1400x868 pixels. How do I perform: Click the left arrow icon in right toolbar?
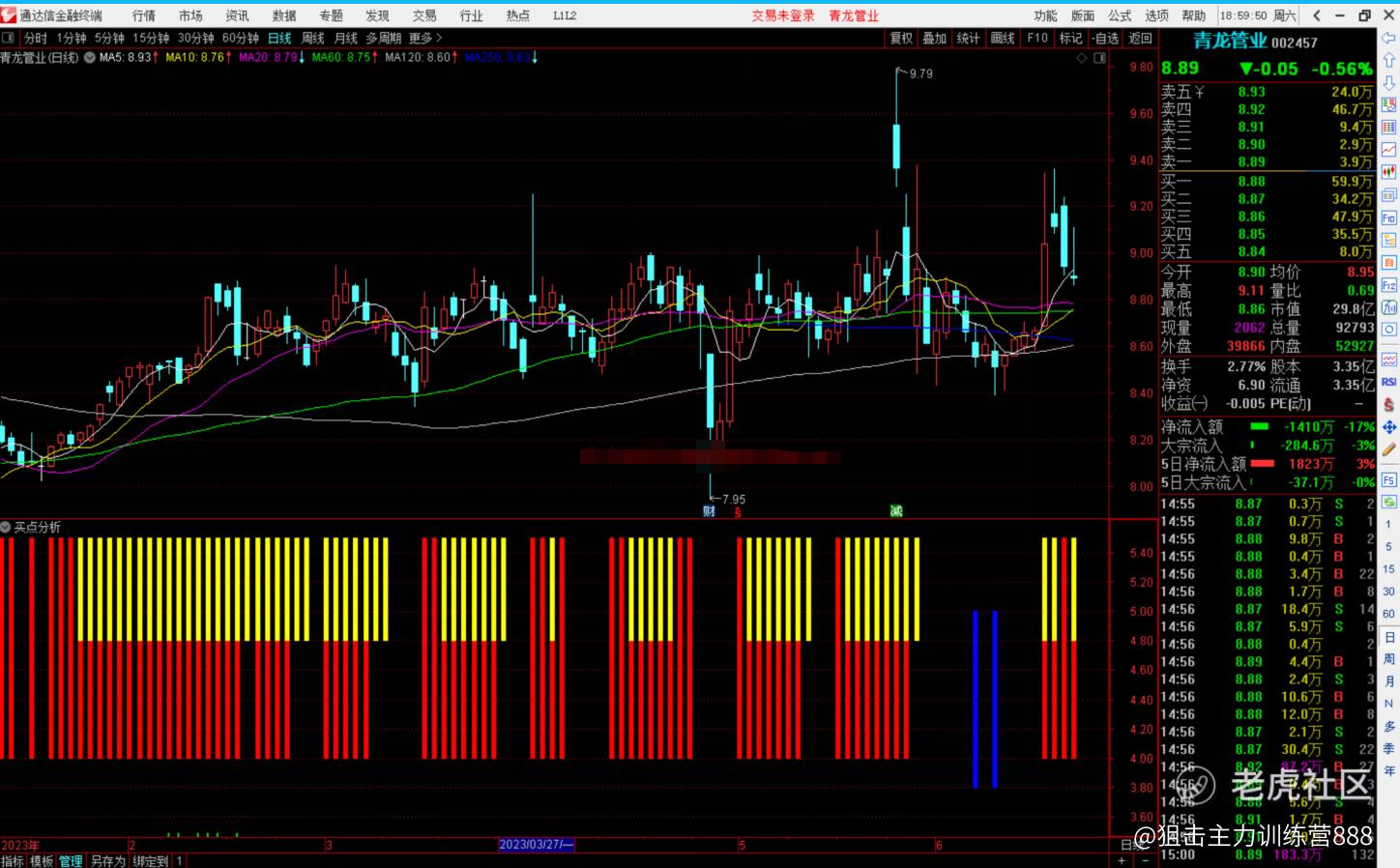(x=1389, y=38)
